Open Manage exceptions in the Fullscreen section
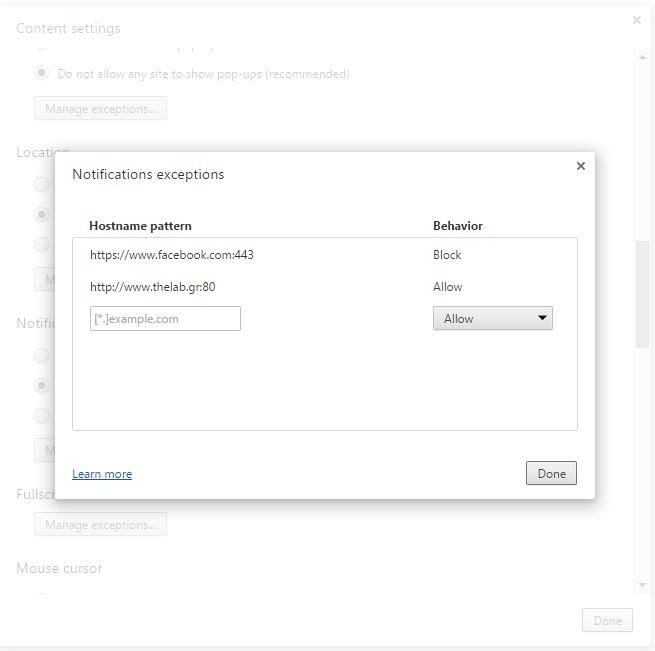 coord(100,524)
